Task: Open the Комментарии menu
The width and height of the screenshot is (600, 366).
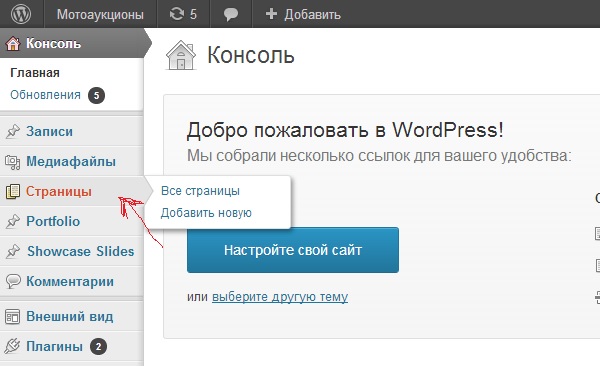Action: (x=70, y=281)
